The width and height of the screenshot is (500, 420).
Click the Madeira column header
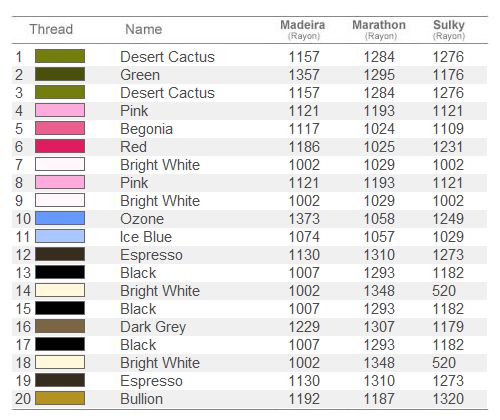click(303, 29)
